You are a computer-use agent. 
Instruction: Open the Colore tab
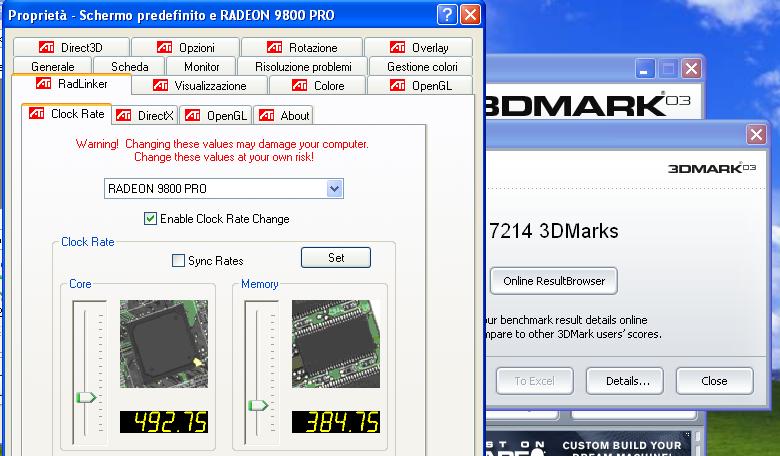[318, 86]
